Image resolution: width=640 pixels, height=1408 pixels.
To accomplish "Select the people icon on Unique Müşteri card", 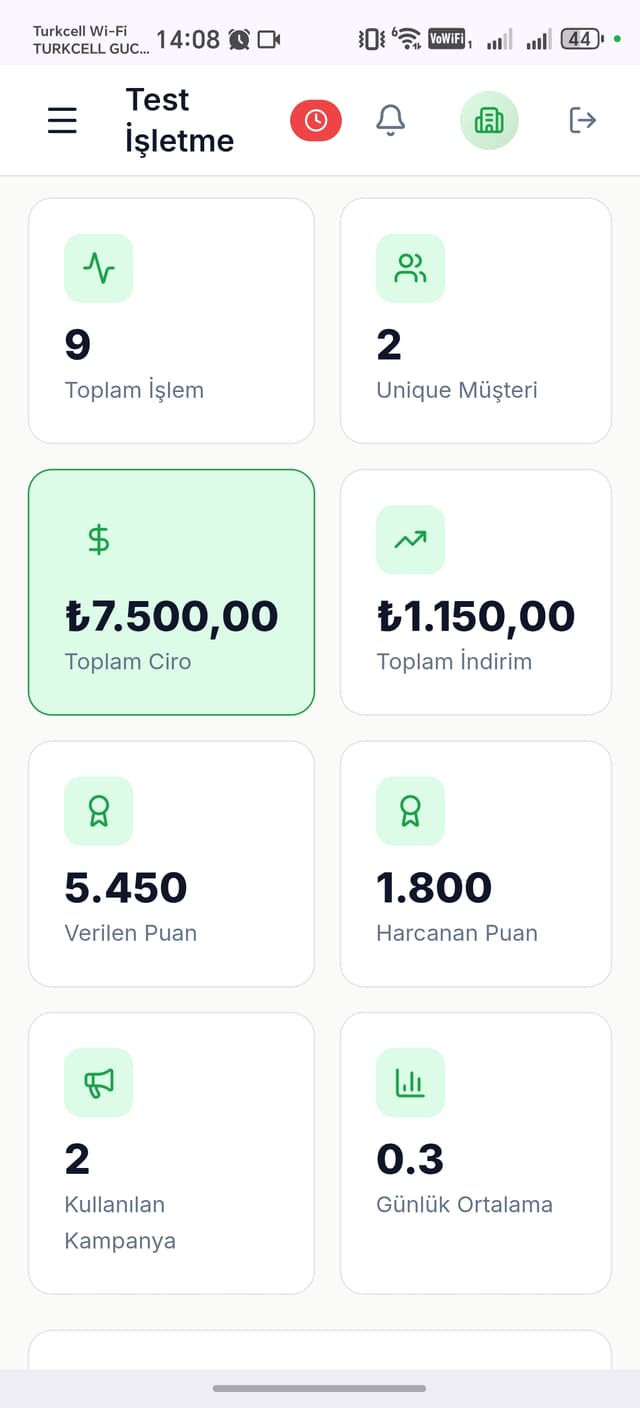I will [x=410, y=268].
